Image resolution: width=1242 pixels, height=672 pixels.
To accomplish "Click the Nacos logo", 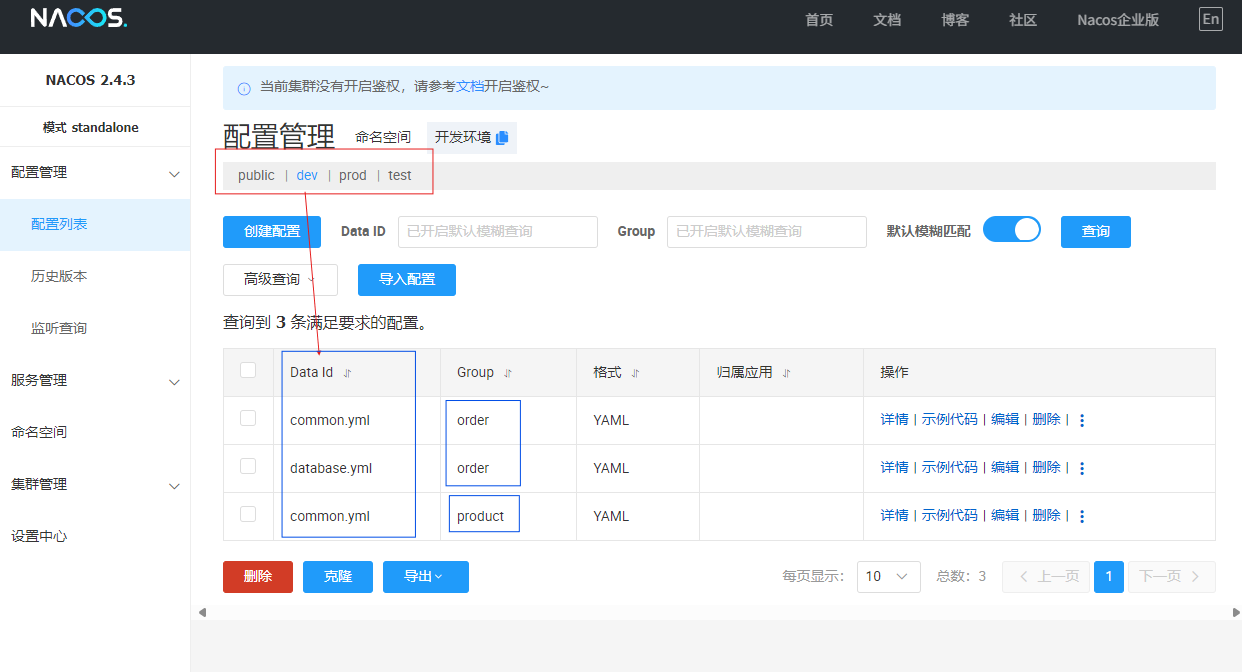I will (x=79, y=19).
